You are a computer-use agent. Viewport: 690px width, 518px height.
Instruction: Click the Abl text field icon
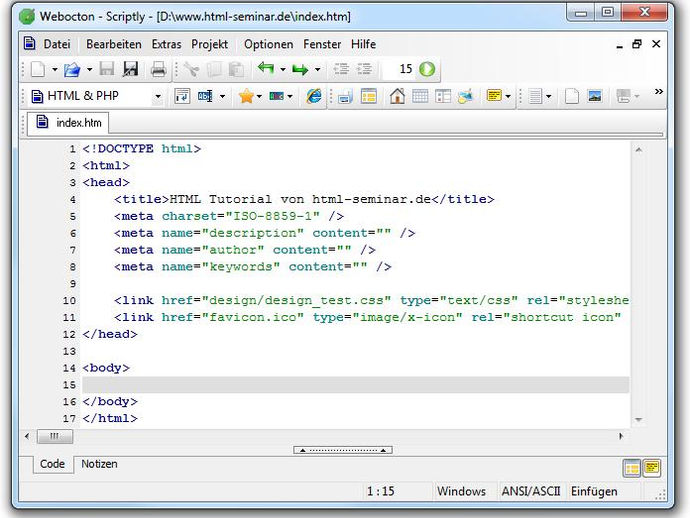tap(205, 96)
